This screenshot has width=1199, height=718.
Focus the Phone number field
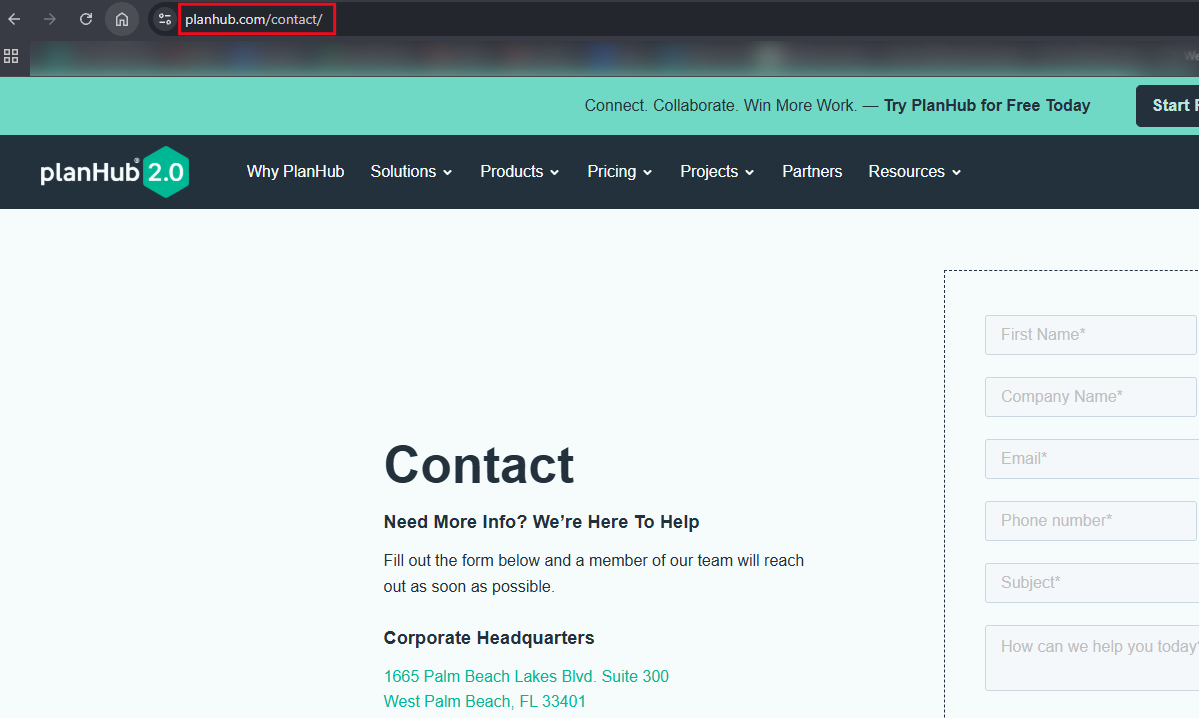tap(1091, 521)
